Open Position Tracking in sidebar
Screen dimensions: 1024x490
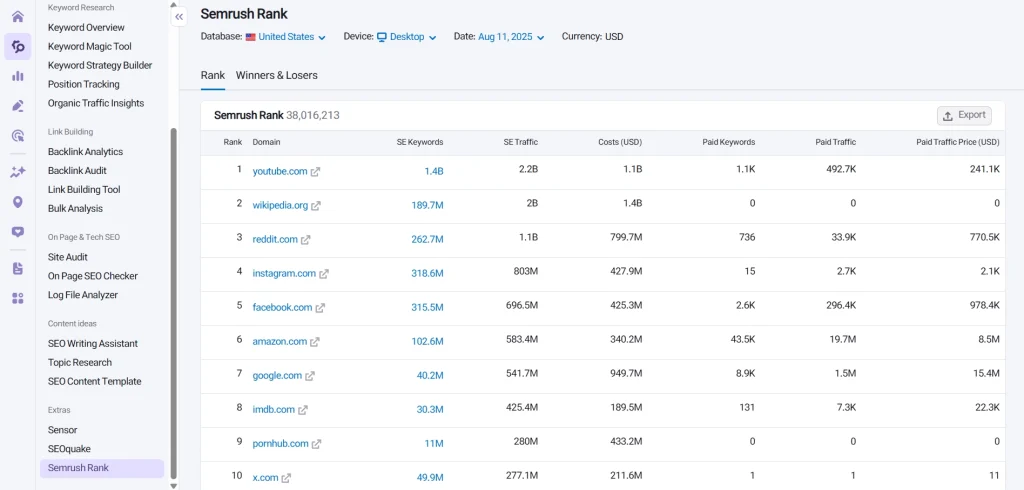(x=84, y=84)
